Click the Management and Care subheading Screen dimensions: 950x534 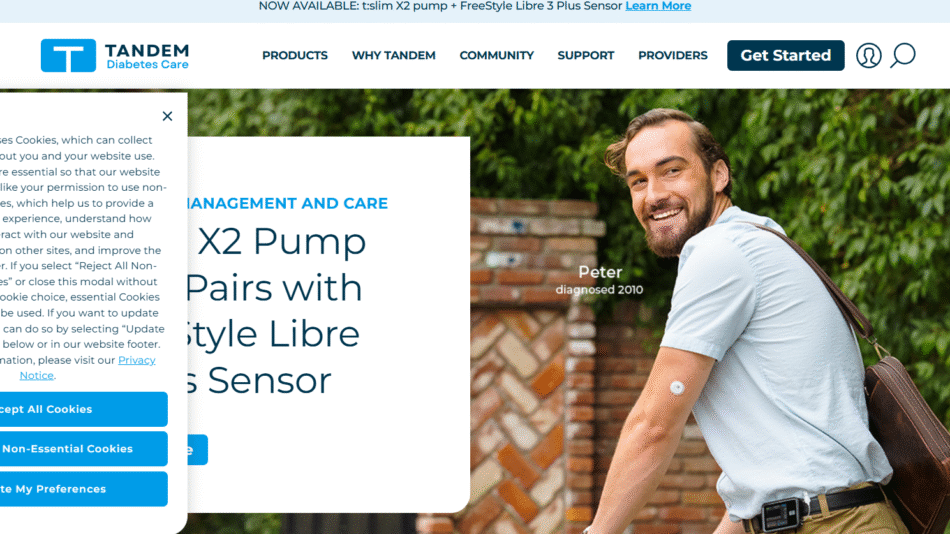(287, 203)
